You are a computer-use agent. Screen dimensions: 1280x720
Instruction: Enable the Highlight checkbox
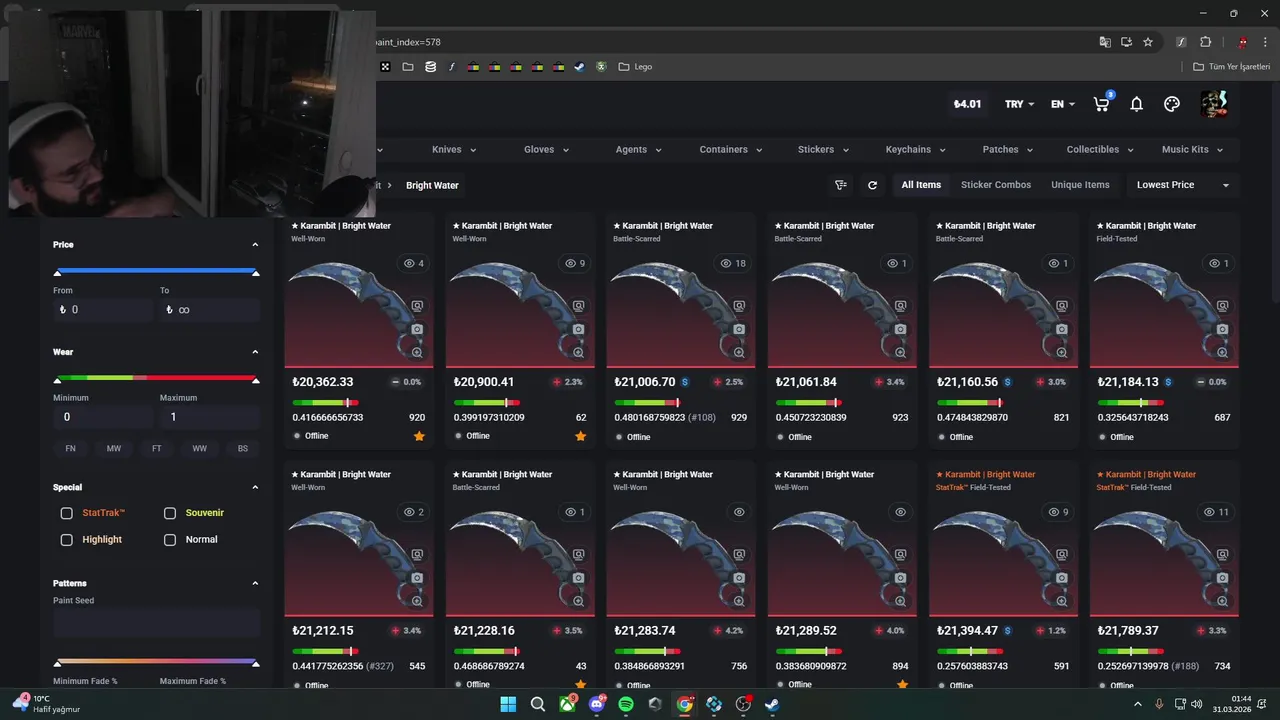coord(67,540)
